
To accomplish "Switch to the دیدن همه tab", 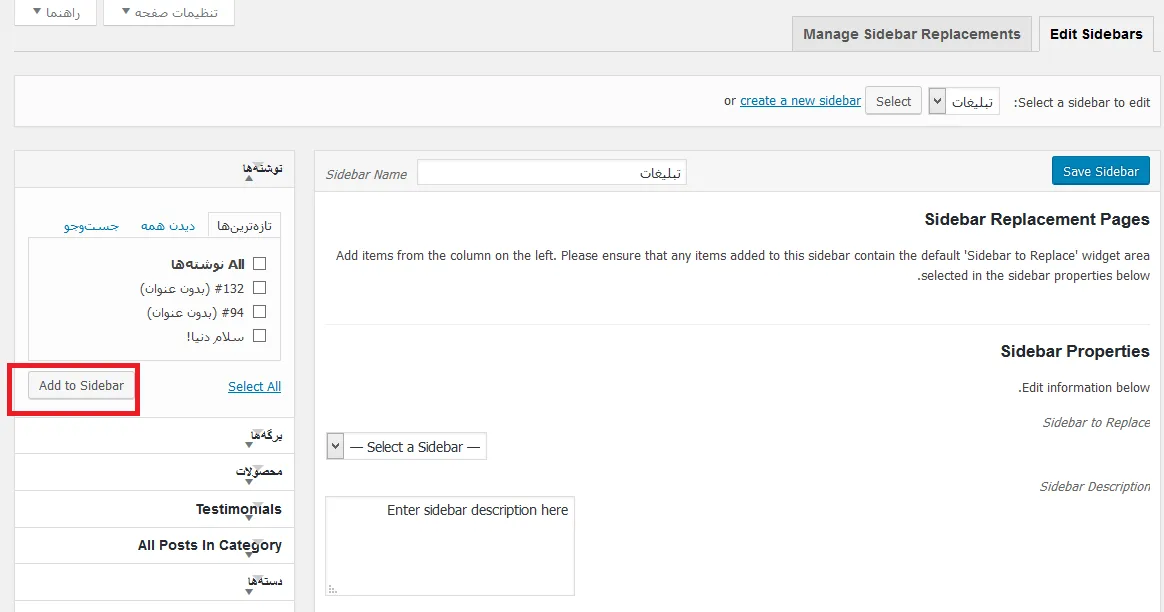I will point(168,226).
